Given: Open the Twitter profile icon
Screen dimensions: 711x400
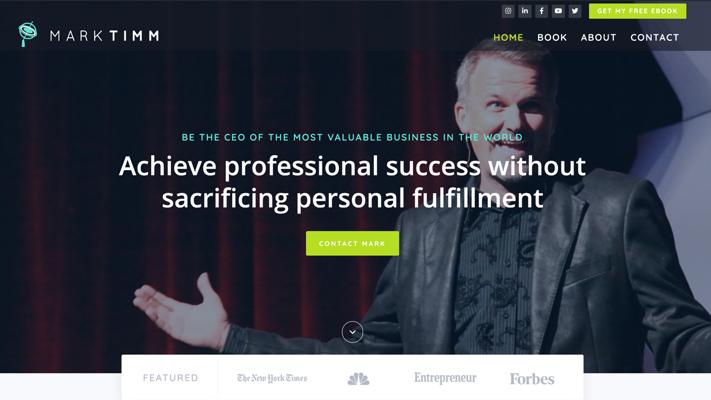Looking at the screenshot, I should (x=575, y=11).
